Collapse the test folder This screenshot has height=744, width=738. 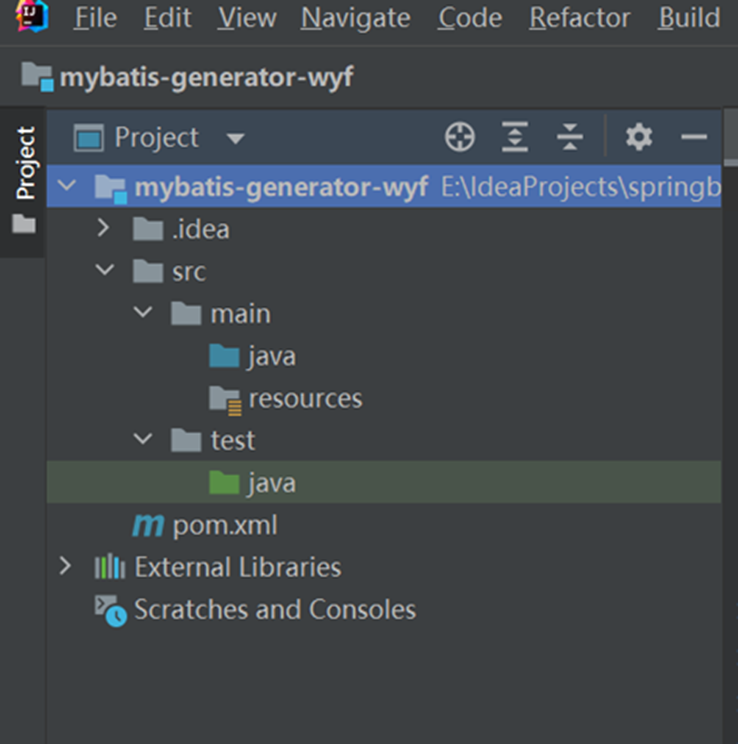click(143, 439)
